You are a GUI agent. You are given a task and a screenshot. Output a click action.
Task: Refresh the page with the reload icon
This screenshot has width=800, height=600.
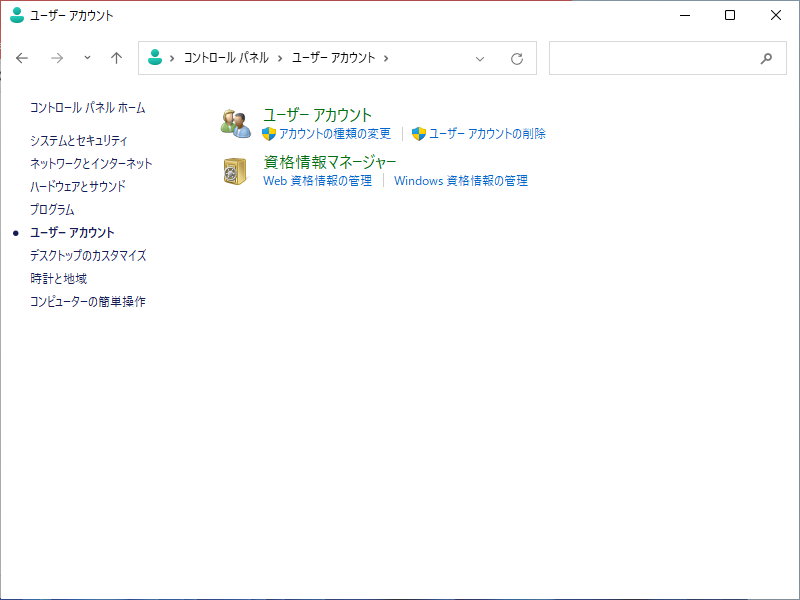click(517, 59)
